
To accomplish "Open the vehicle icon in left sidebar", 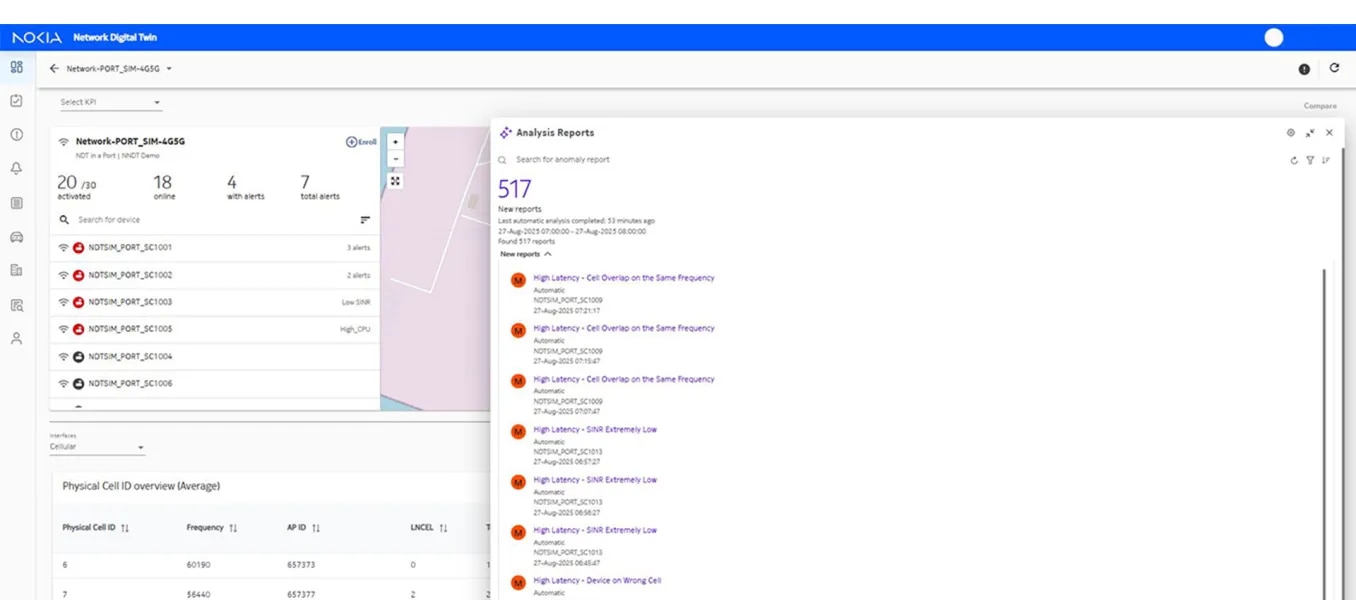I will [x=16, y=237].
